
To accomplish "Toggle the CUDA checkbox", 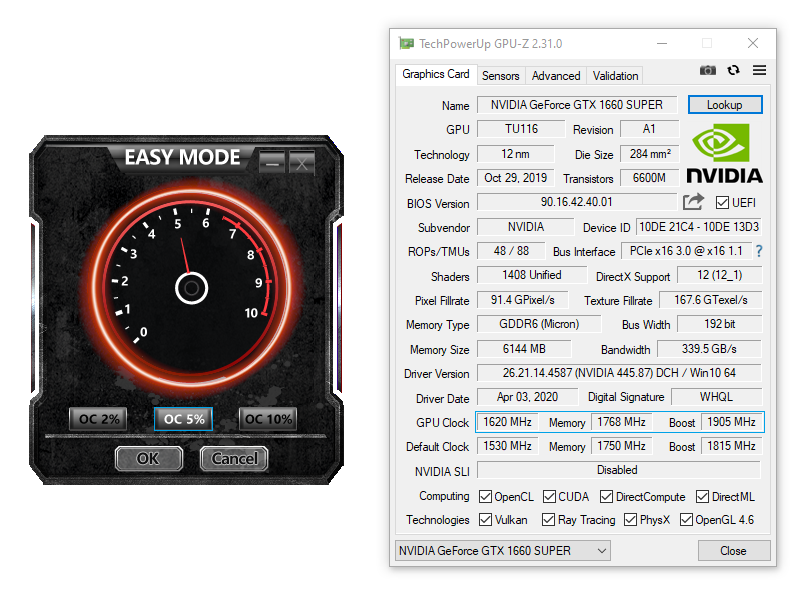I will point(549,497).
